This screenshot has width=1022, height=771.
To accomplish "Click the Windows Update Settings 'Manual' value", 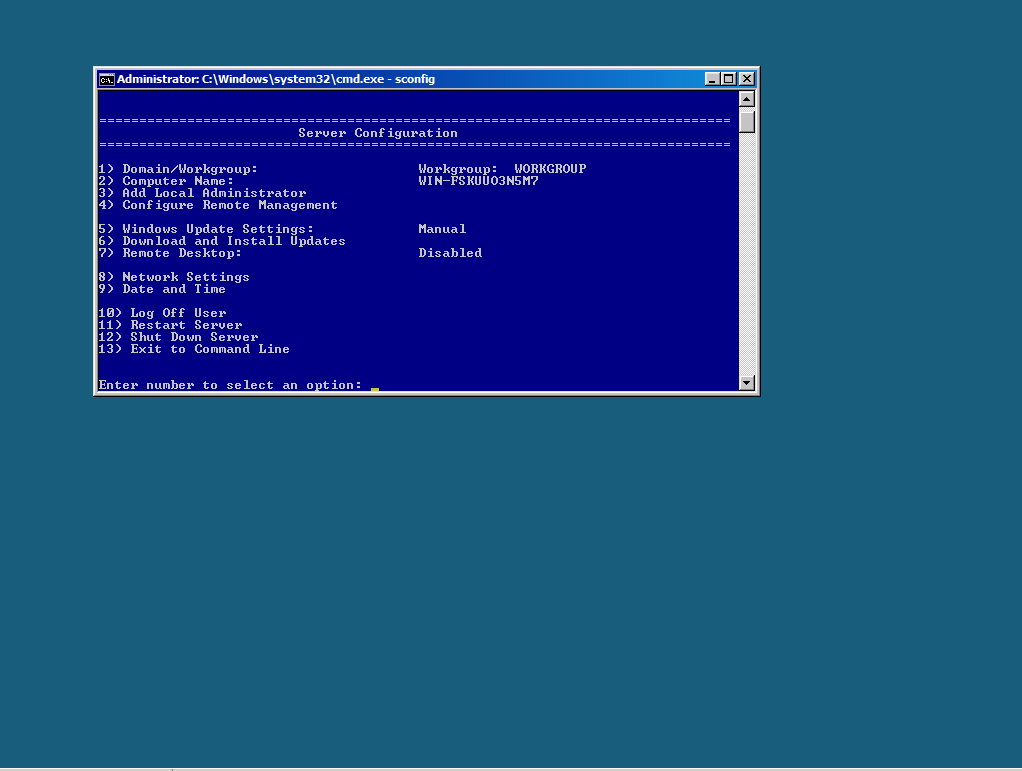I will coord(442,229).
